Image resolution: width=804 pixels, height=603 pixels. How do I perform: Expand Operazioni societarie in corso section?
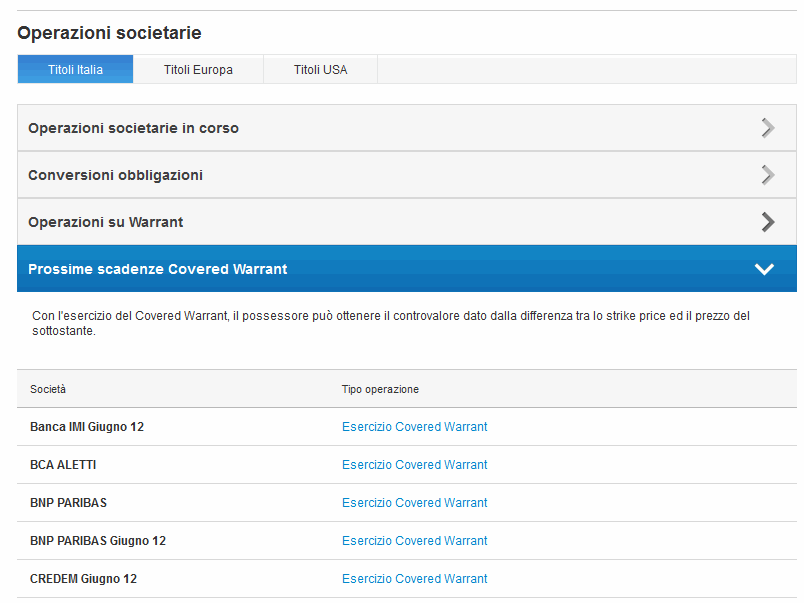(x=133, y=128)
